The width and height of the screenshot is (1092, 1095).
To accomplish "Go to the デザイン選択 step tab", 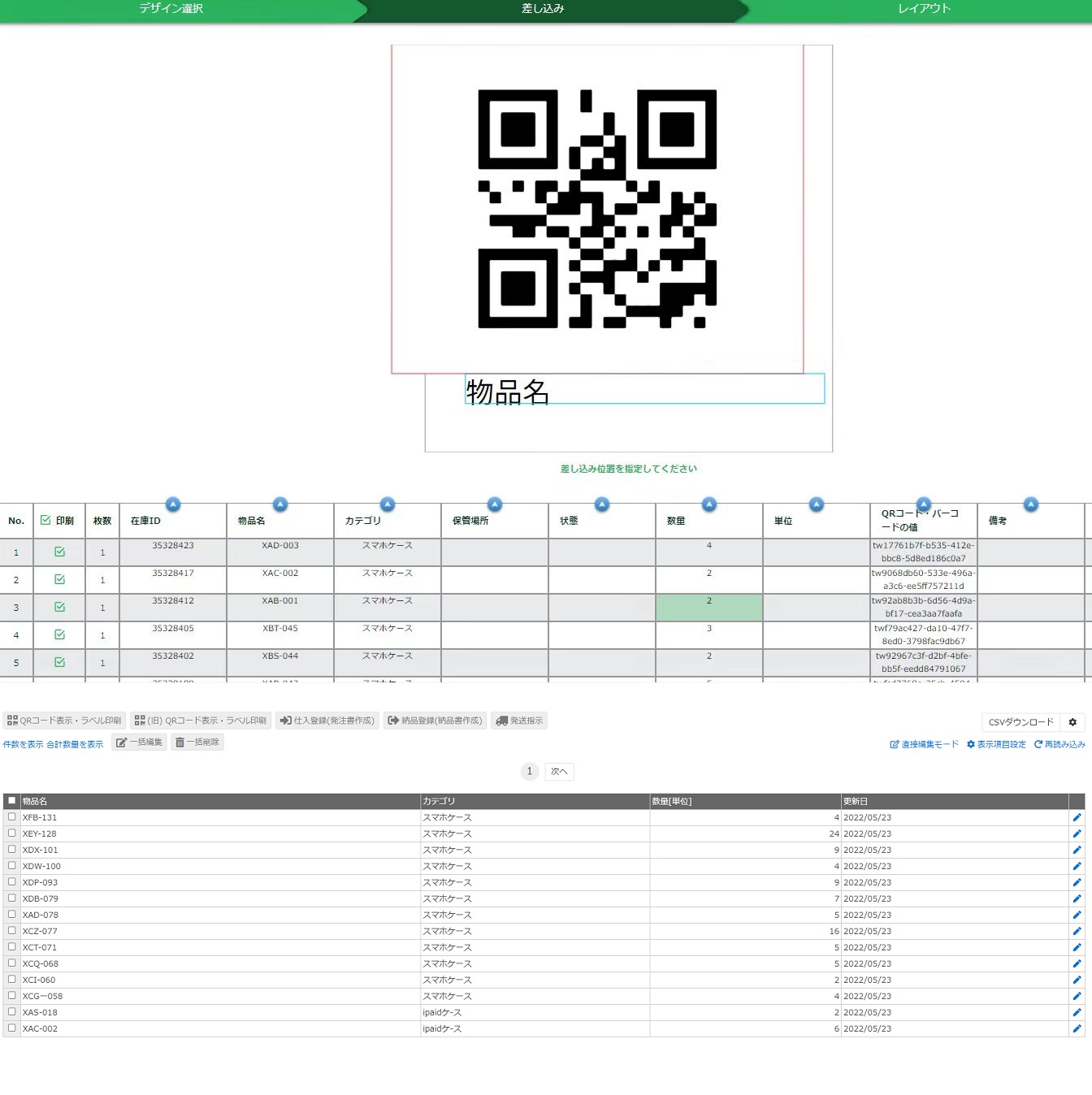I will click(x=171, y=9).
